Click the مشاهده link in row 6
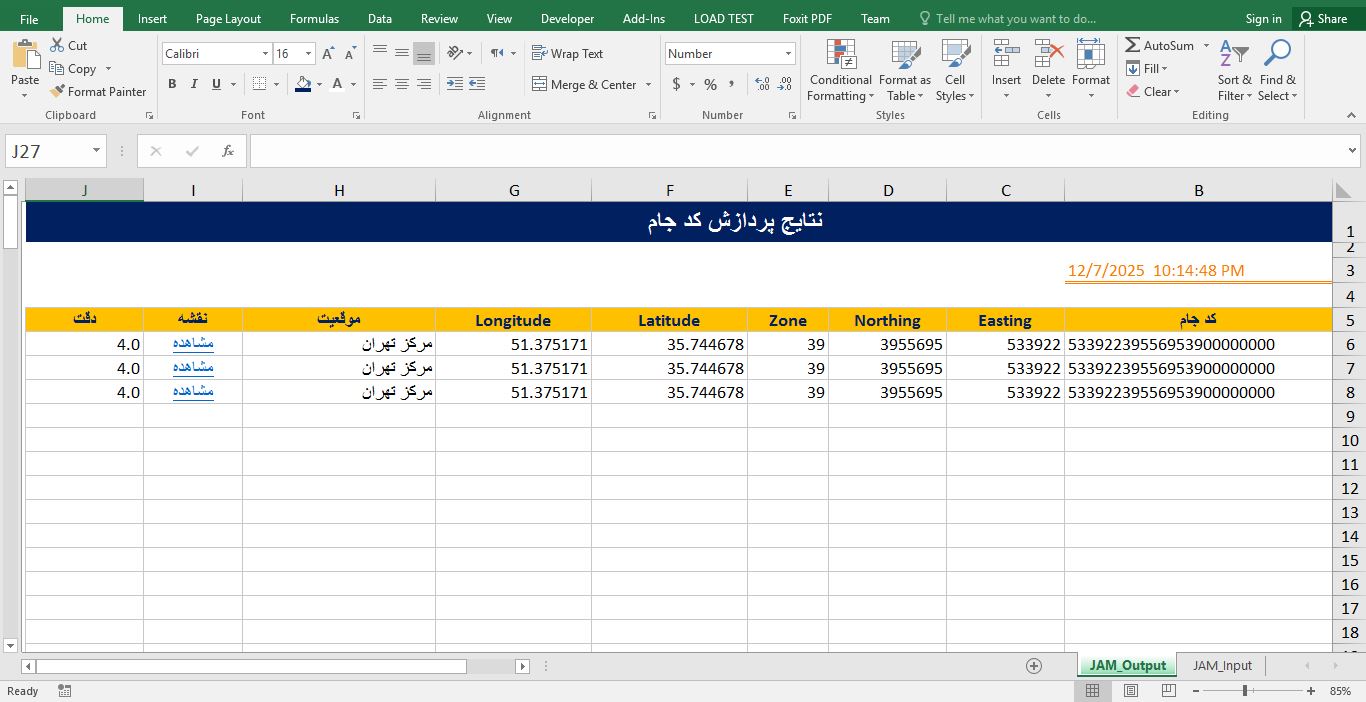Image resolution: width=1366 pixels, height=702 pixels. [x=194, y=344]
